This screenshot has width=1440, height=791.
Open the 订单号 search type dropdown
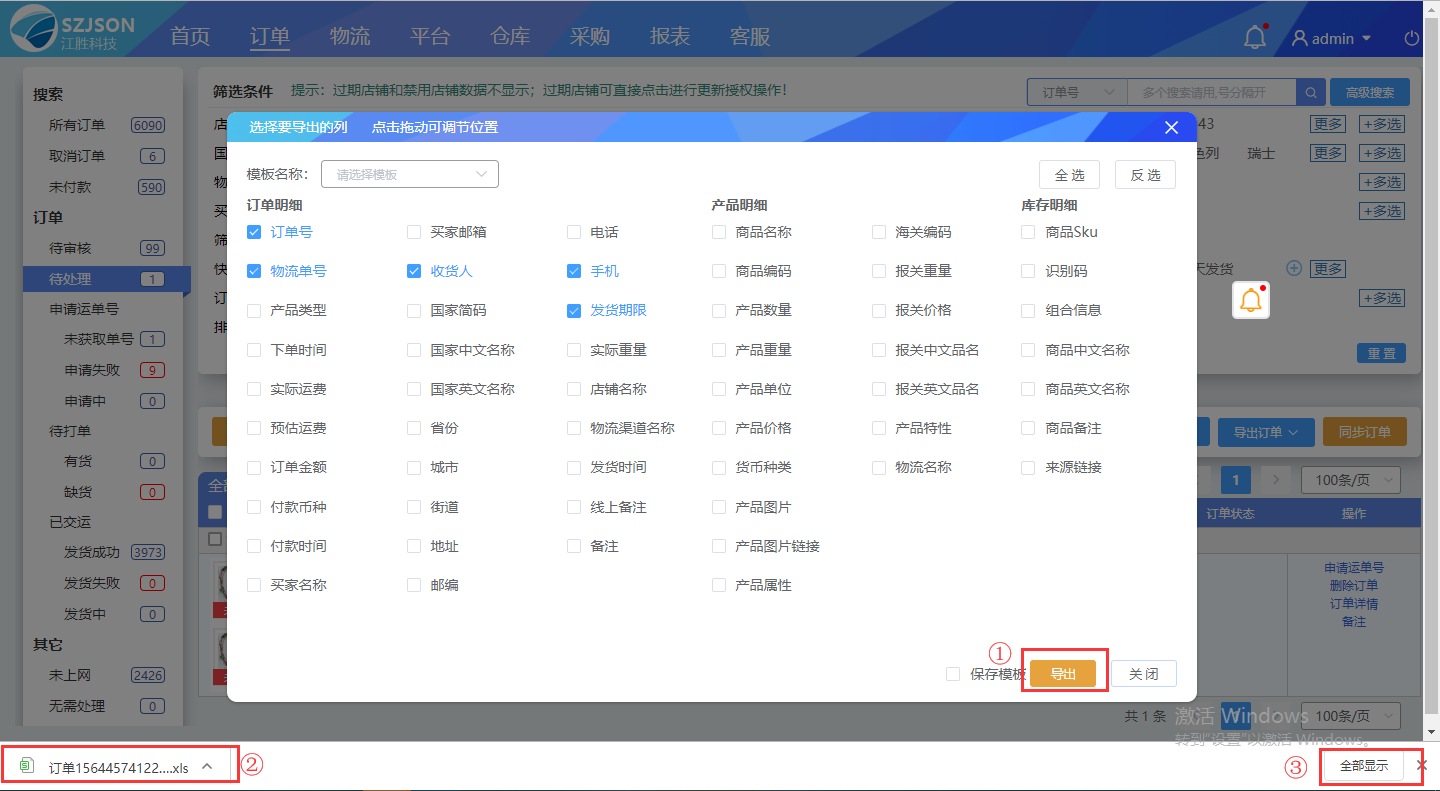1077,92
